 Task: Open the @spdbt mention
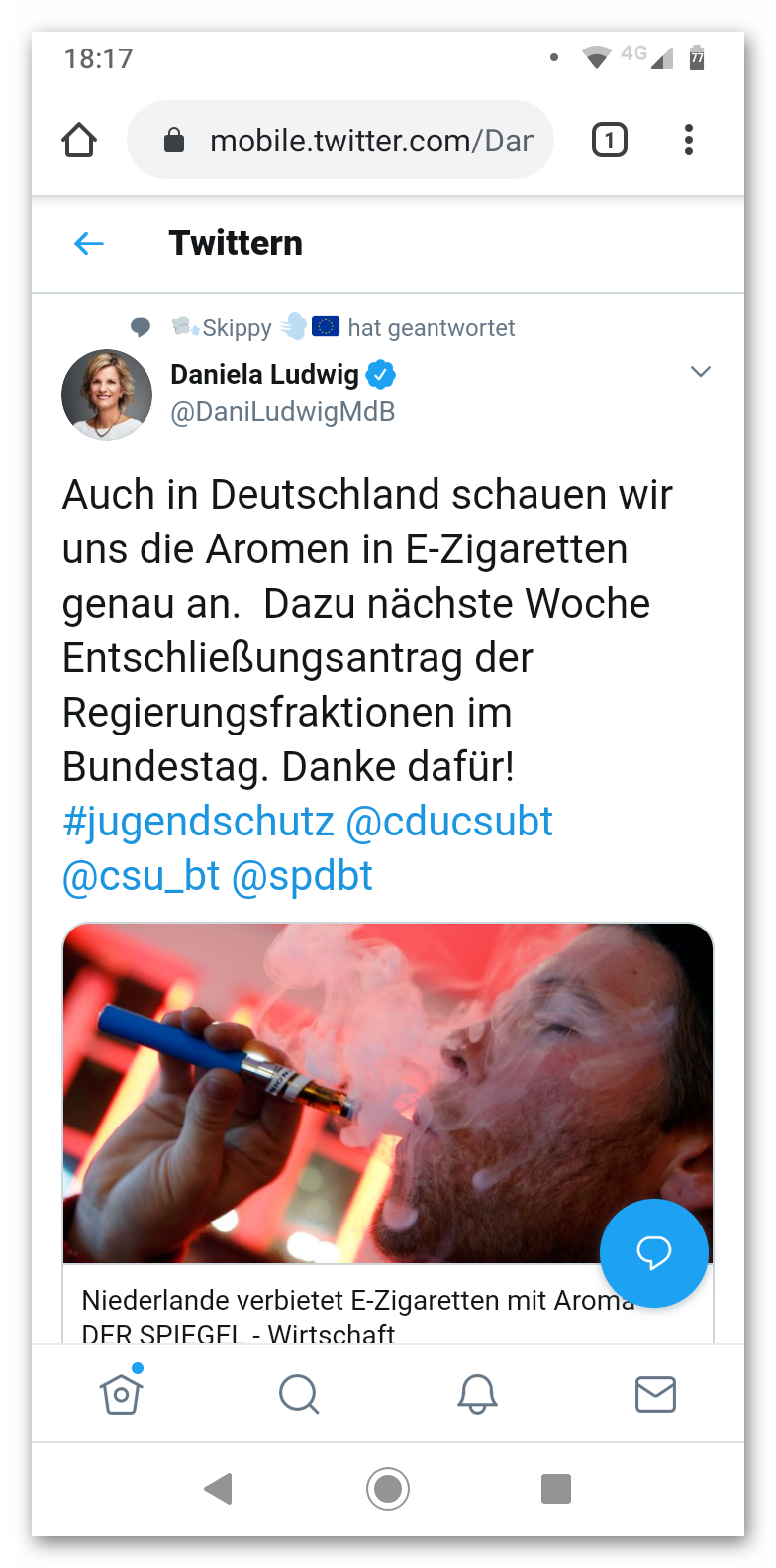pyautogui.click(x=302, y=877)
